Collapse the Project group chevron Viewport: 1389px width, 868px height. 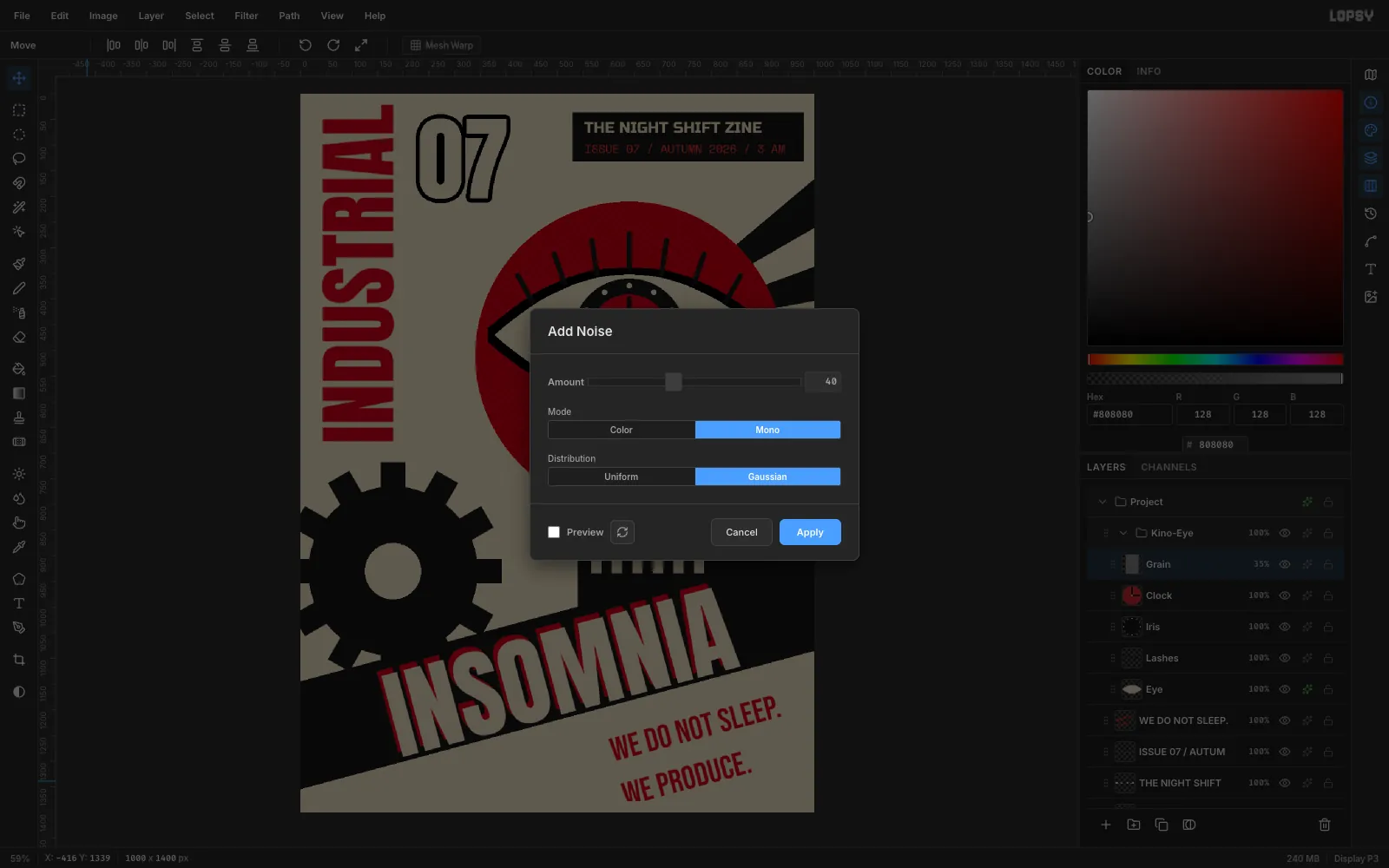pos(1103,502)
